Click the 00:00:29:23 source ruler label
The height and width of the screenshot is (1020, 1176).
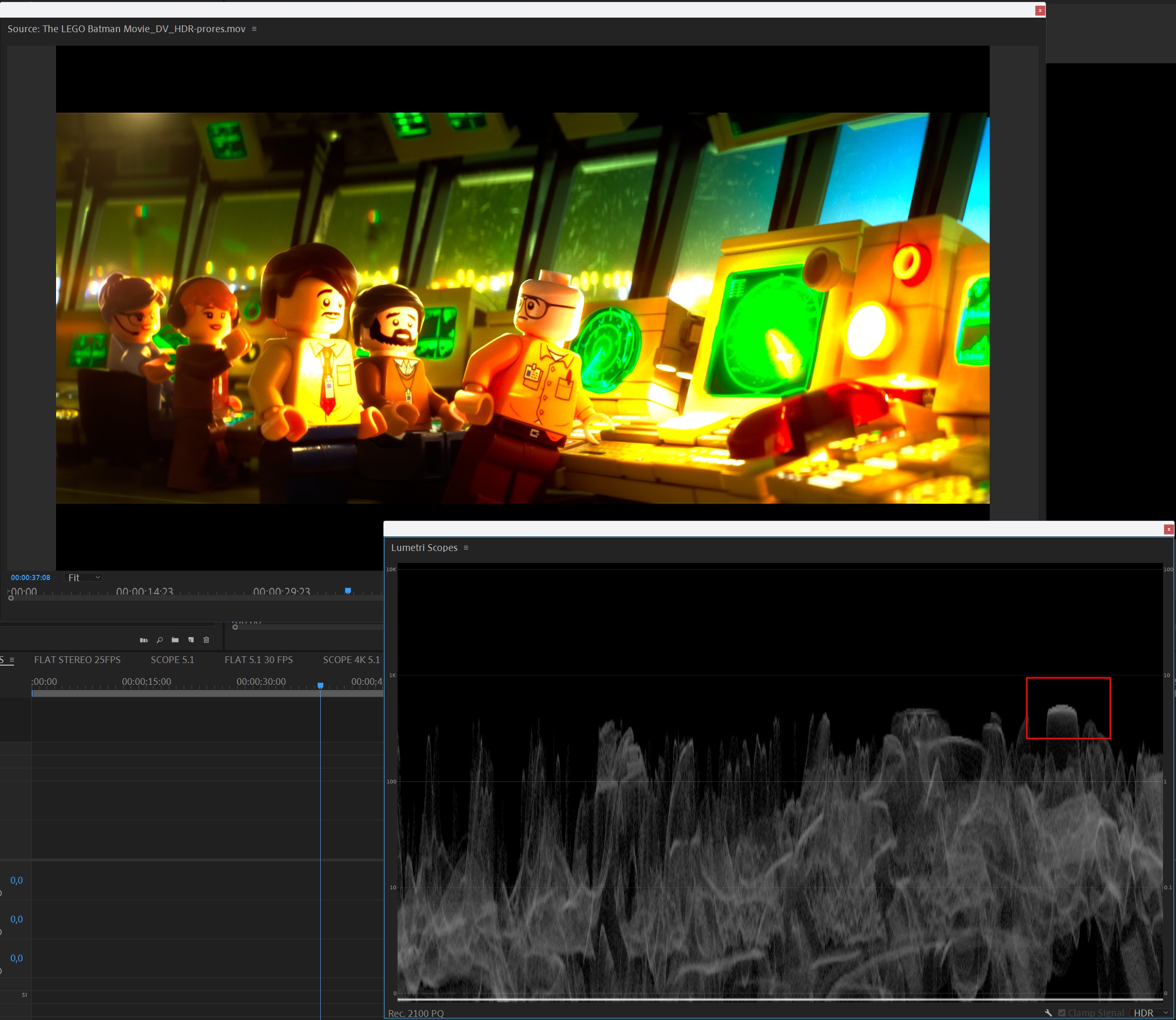(x=282, y=591)
